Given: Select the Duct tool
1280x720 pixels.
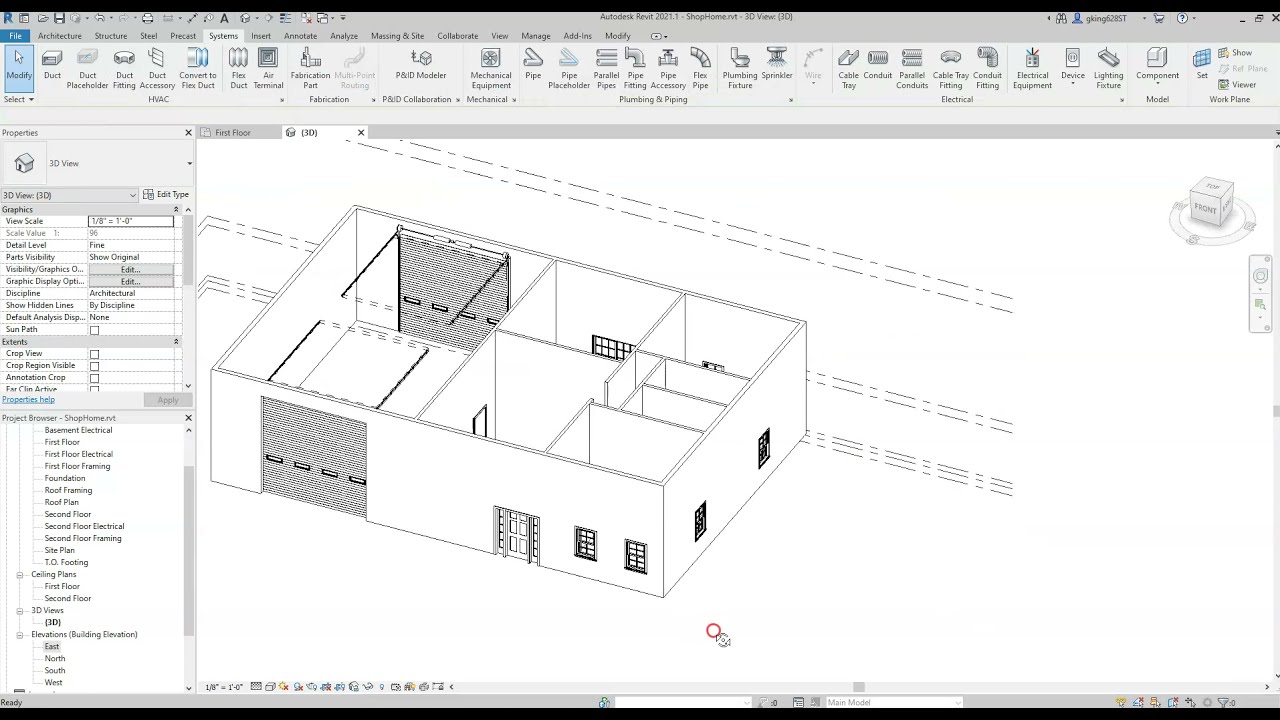Looking at the screenshot, I should 52,64.
